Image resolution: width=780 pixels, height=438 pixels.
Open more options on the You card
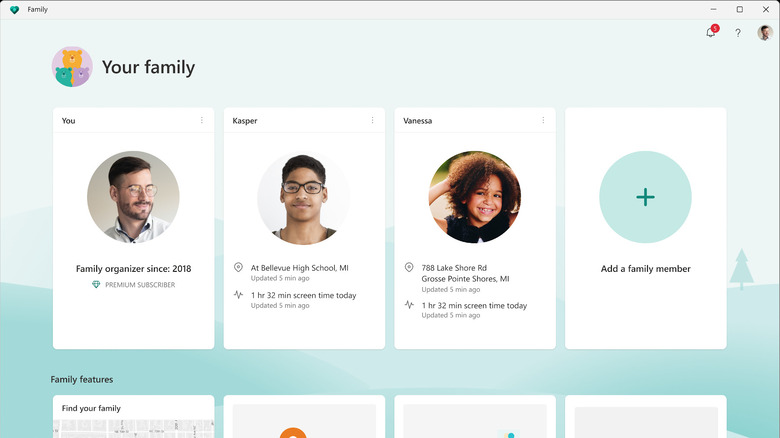[x=201, y=121]
